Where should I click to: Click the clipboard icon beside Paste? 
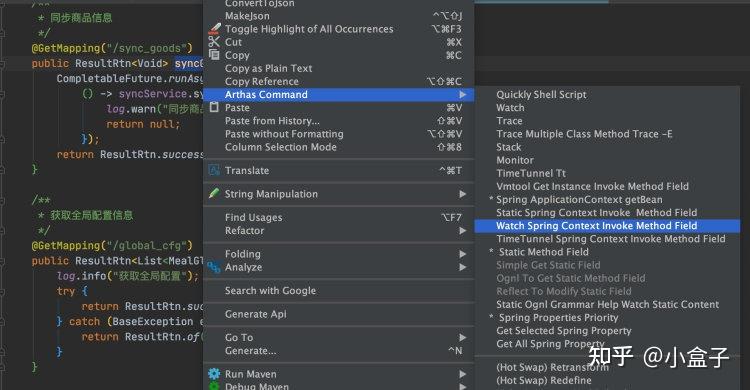coord(214,107)
